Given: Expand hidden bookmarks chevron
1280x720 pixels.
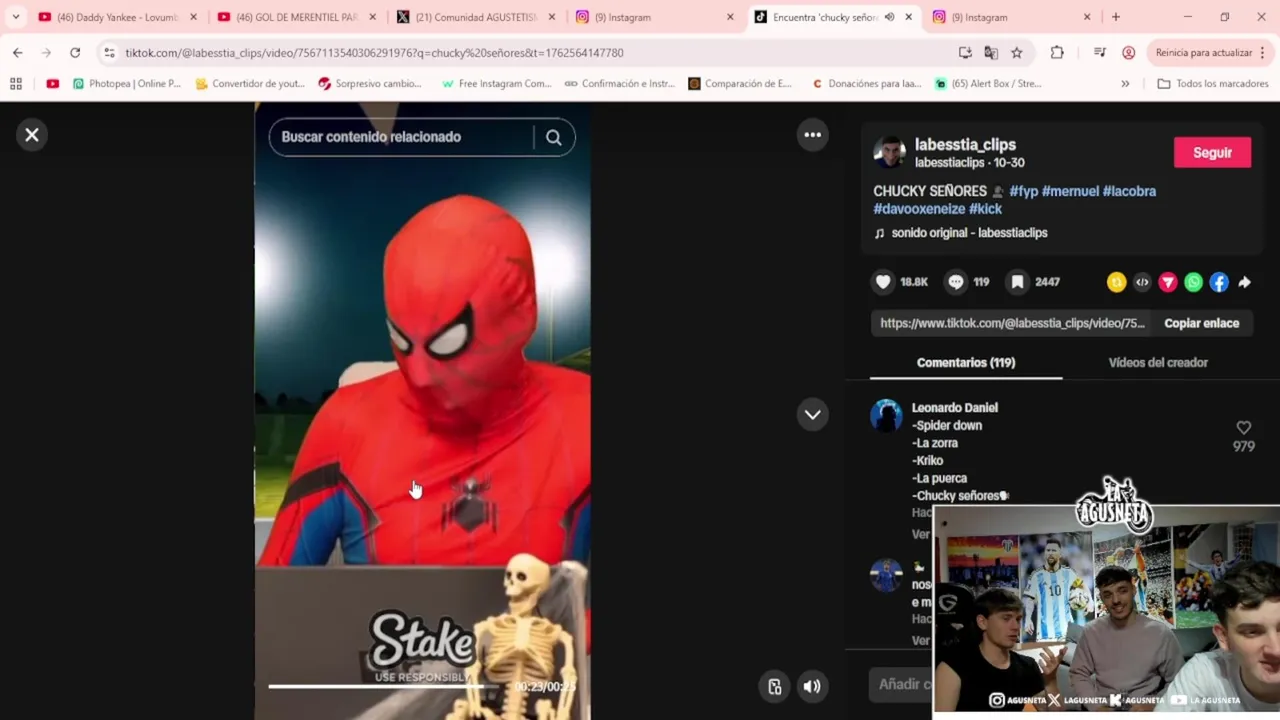Looking at the screenshot, I should pos(1125,84).
